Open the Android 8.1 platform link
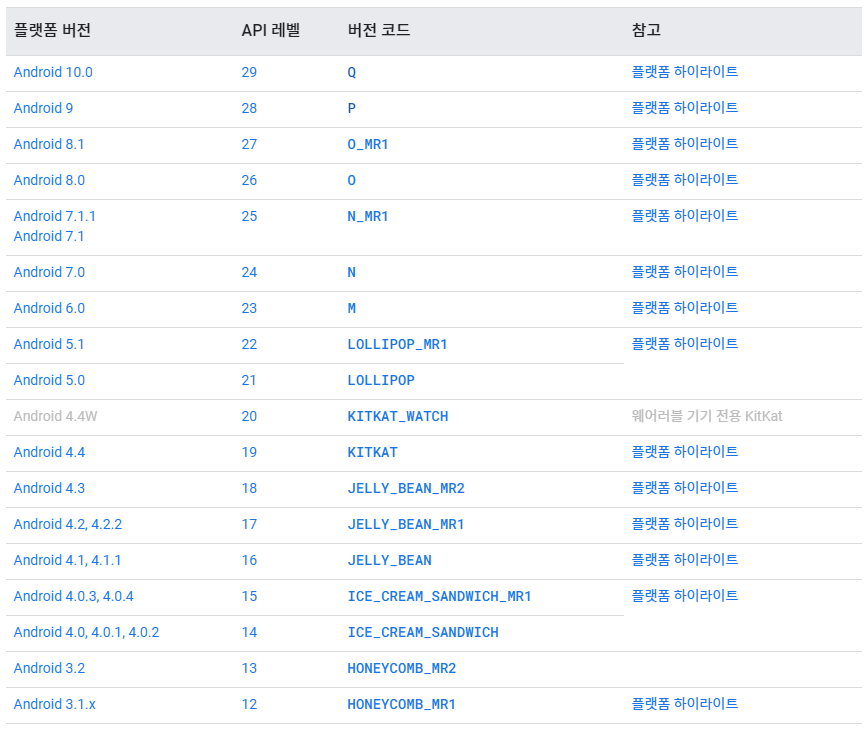 pos(49,144)
